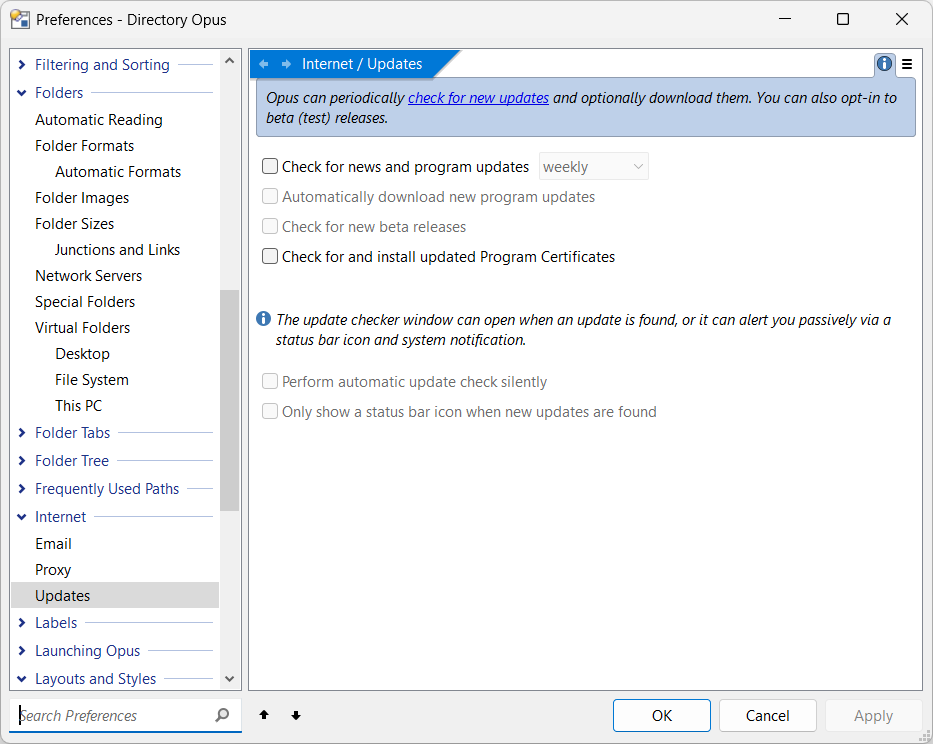Image resolution: width=933 pixels, height=744 pixels.
Task: Expand the Folder Tree category
Action: tap(22, 461)
